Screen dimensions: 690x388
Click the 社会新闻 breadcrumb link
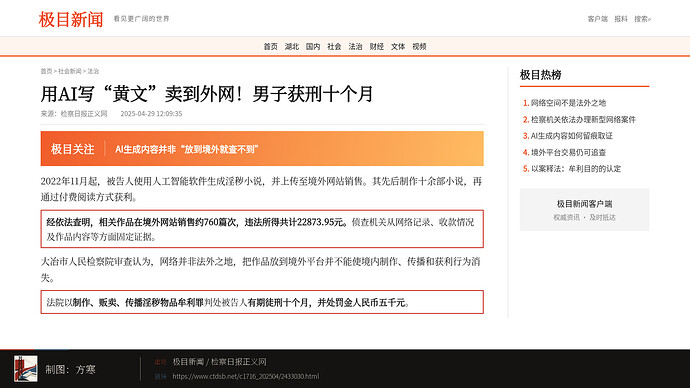(70, 71)
